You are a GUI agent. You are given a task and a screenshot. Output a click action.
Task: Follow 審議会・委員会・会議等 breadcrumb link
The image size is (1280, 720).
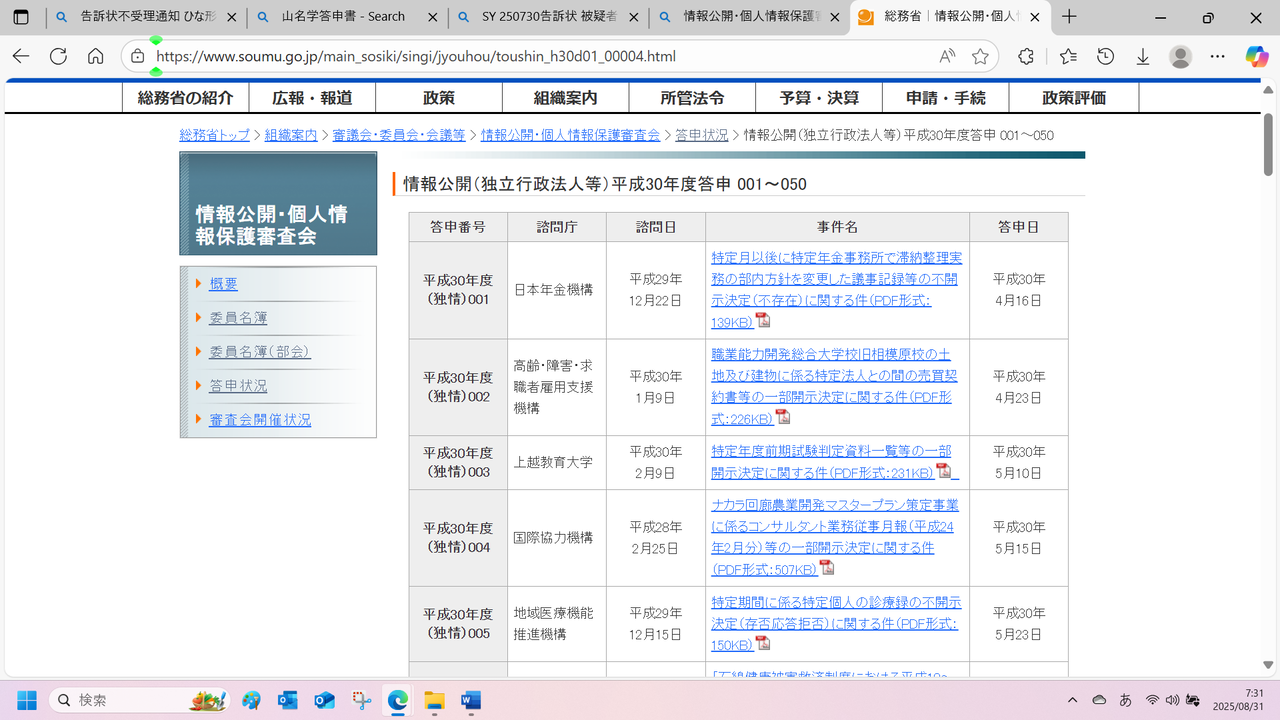coord(399,135)
